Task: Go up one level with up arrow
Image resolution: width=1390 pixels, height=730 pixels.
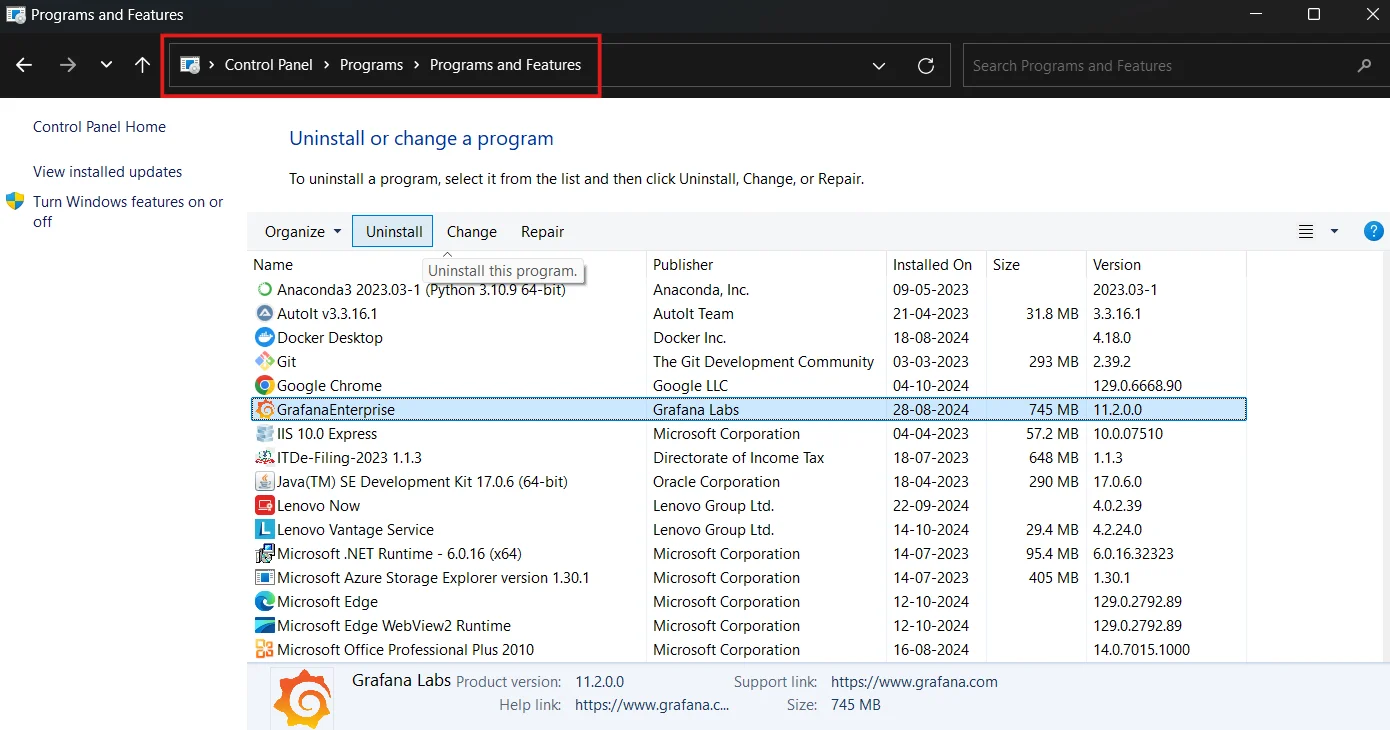Action: (143, 65)
